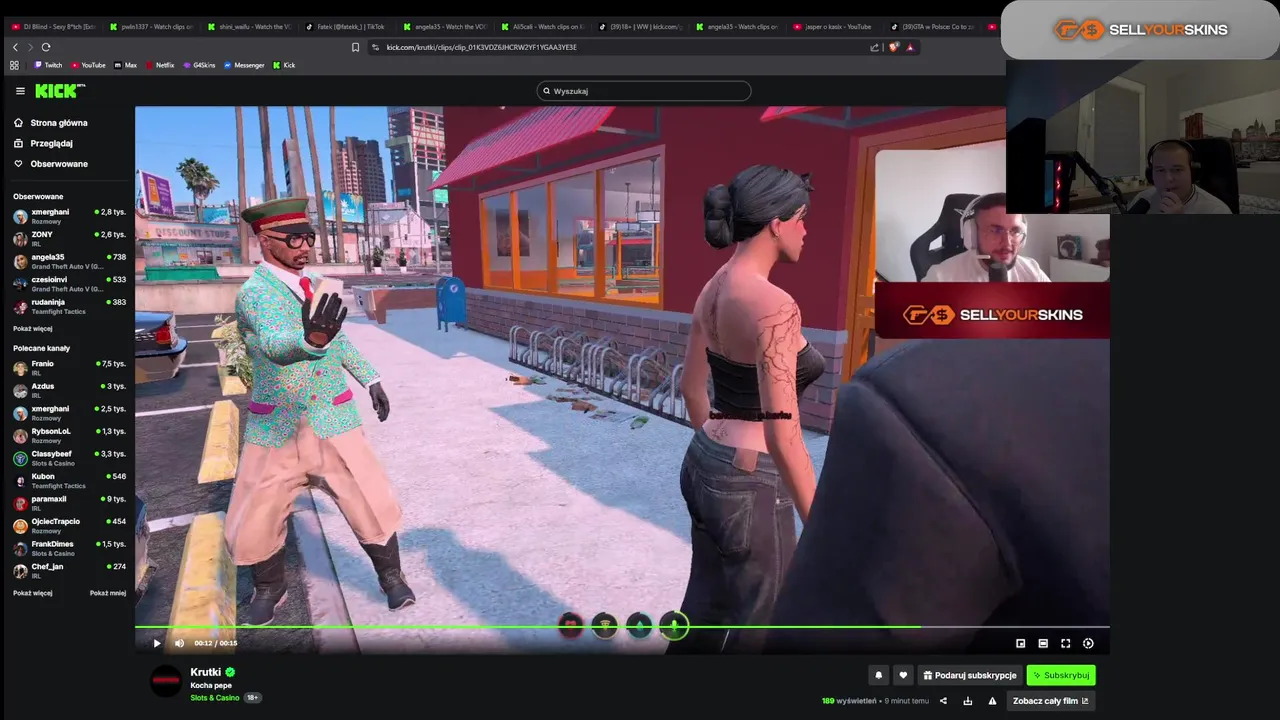Mute the clip volume icon
1280x720 pixels.
pyautogui.click(x=179, y=643)
